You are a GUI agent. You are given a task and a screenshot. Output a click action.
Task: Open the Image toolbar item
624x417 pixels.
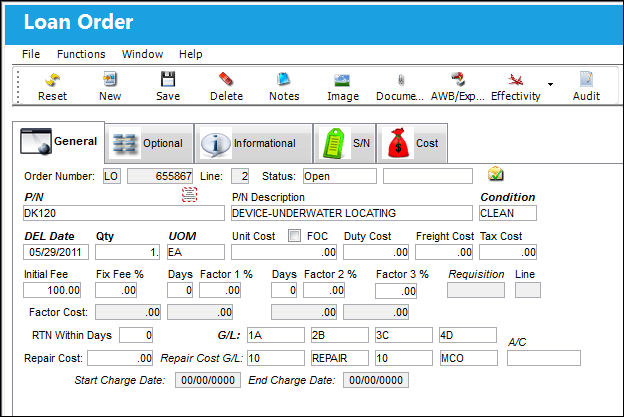pos(343,87)
